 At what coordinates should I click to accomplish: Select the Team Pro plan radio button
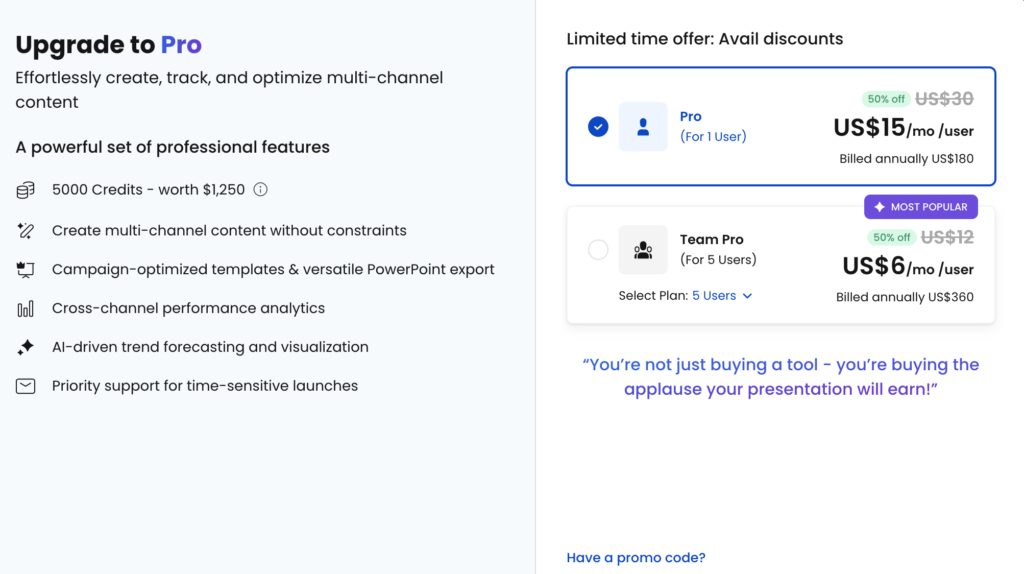598,250
